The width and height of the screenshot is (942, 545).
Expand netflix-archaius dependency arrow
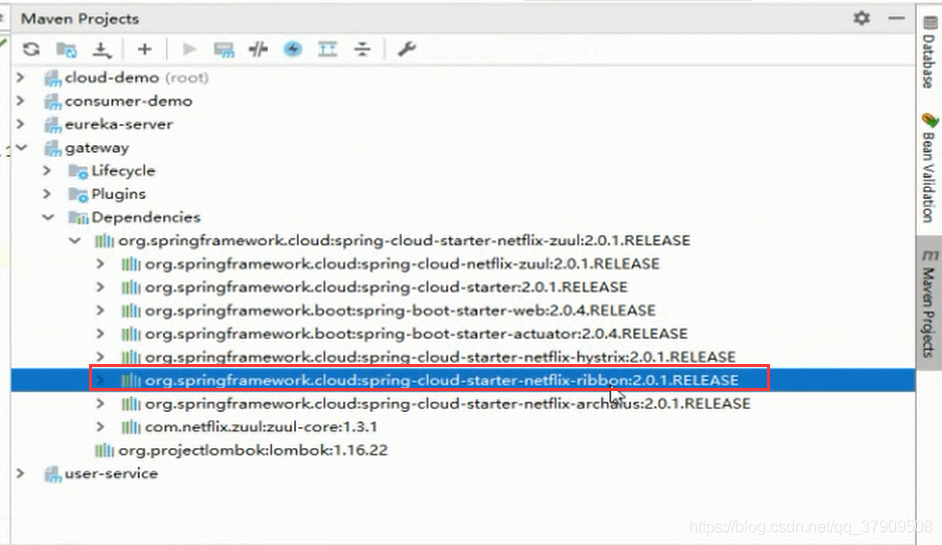(x=100, y=404)
